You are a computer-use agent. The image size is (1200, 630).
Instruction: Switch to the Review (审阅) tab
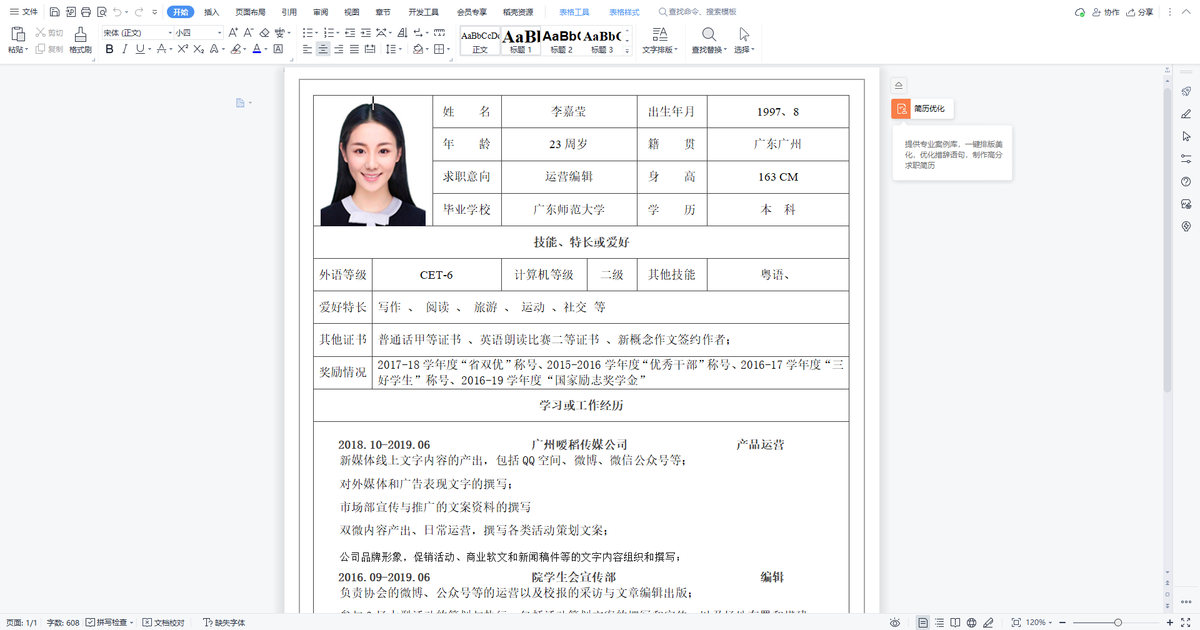click(x=320, y=12)
